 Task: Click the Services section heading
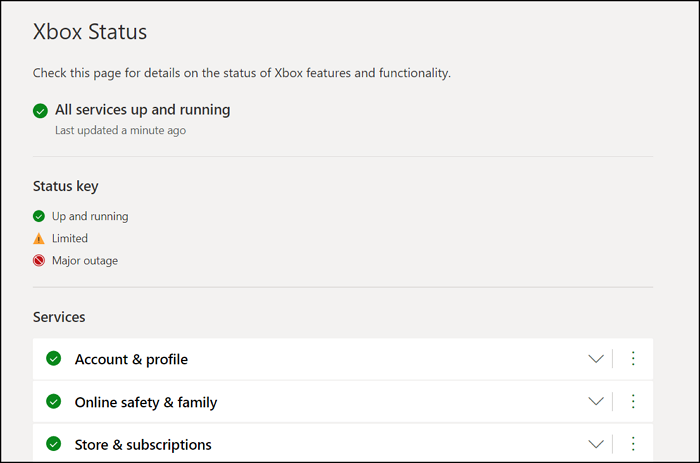click(59, 317)
